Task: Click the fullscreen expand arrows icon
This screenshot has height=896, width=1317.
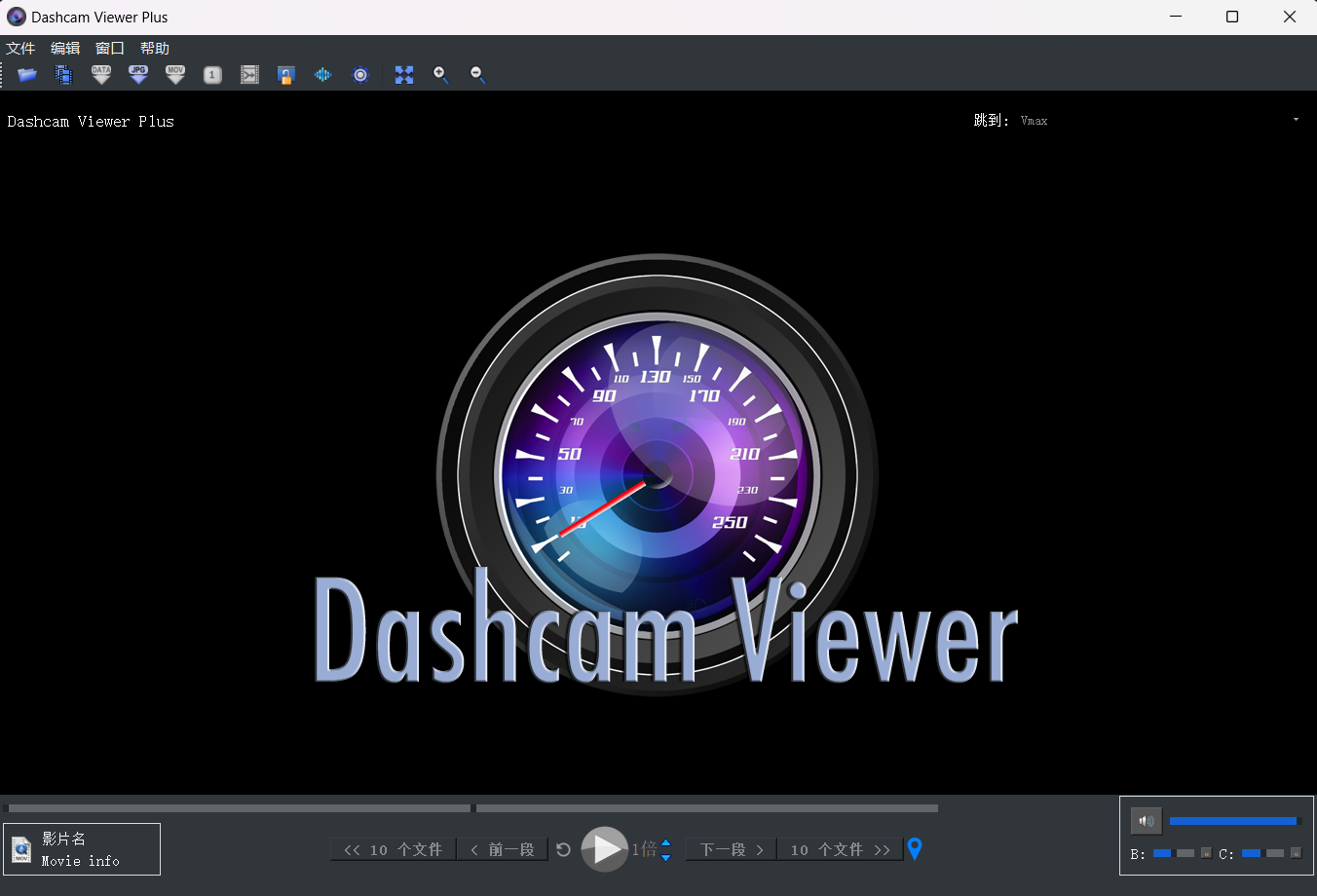Action: coord(404,75)
